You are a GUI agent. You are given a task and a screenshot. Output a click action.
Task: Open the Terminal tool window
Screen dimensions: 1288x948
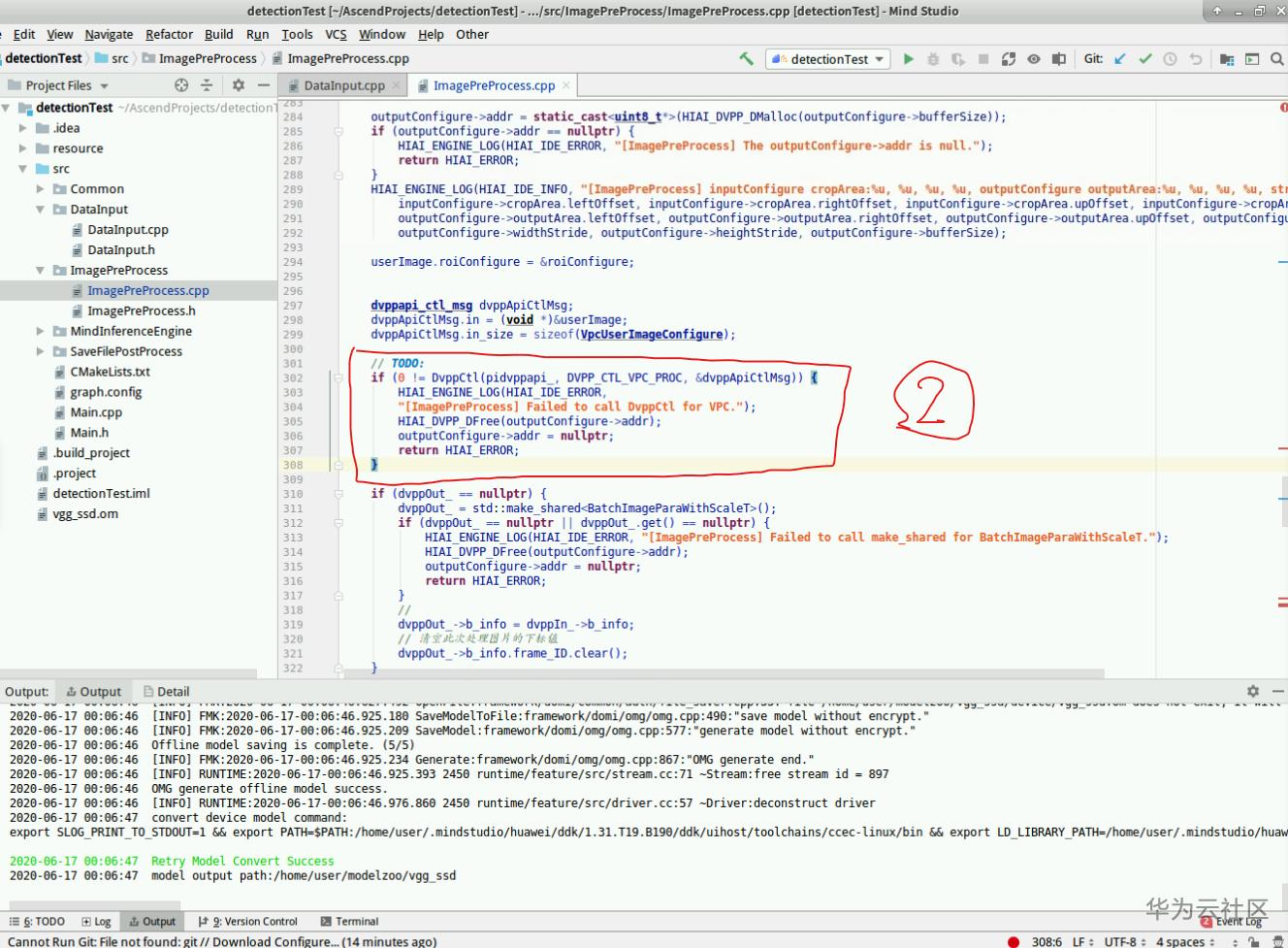349,922
